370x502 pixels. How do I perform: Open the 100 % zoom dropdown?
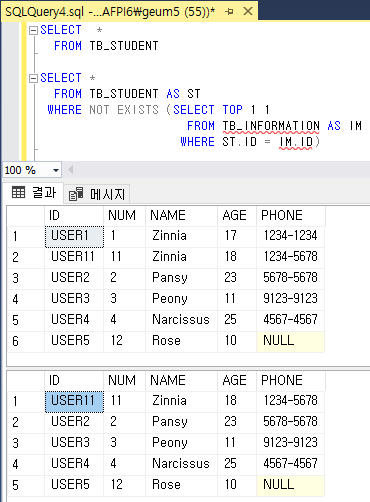56,170
